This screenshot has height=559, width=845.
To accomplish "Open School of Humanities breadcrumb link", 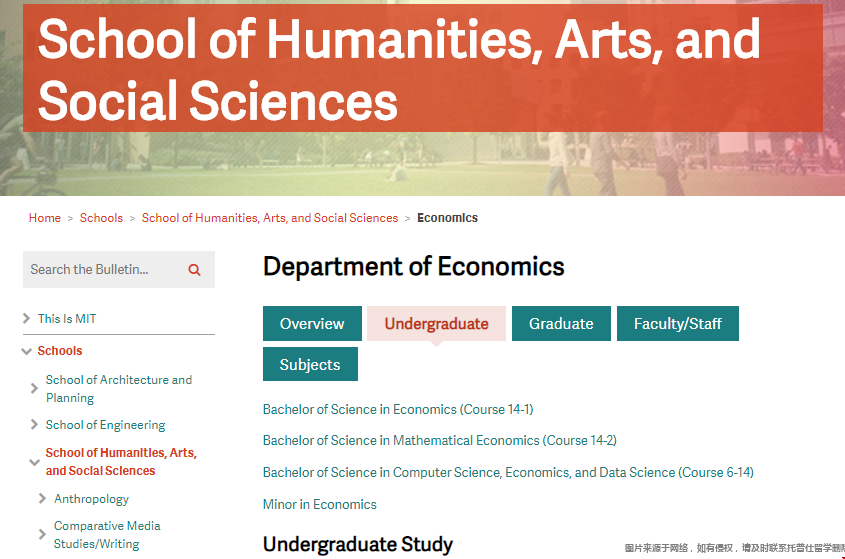I will click(270, 218).
